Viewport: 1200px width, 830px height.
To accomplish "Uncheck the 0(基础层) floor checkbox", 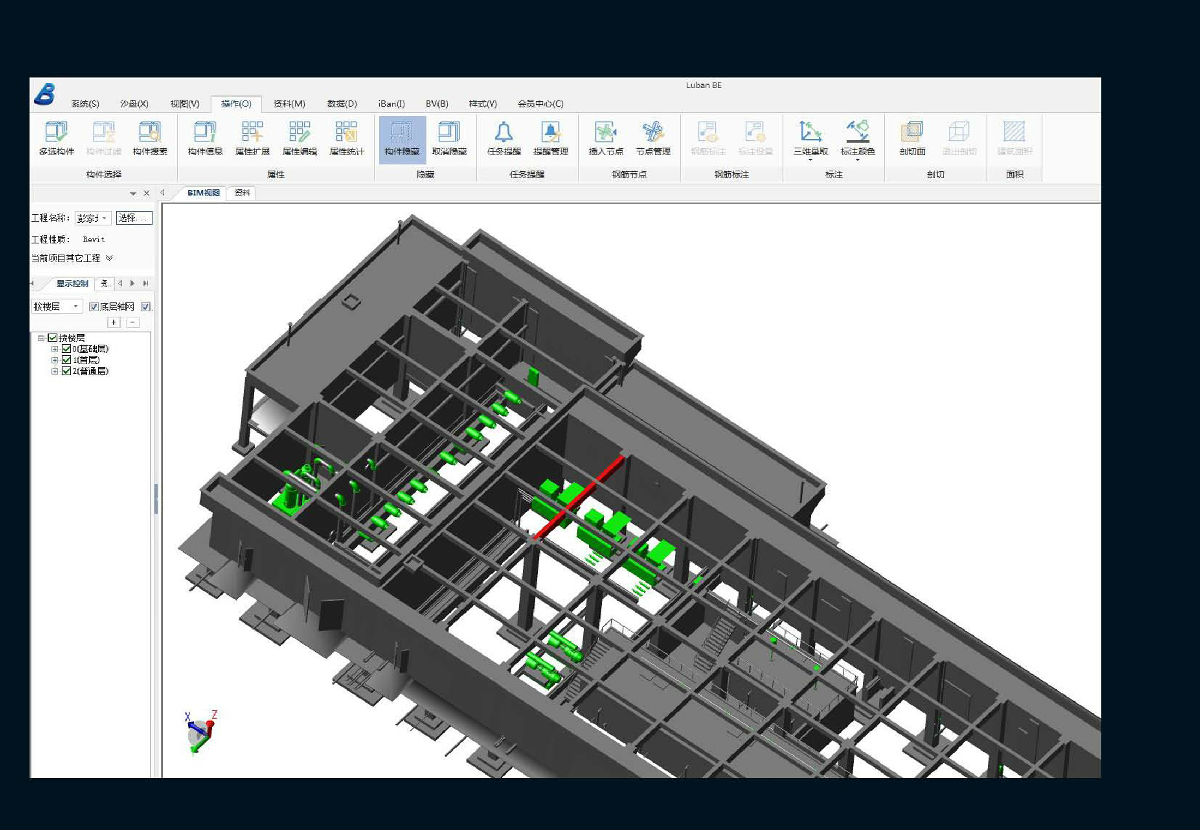I will [x=67, y=349].
